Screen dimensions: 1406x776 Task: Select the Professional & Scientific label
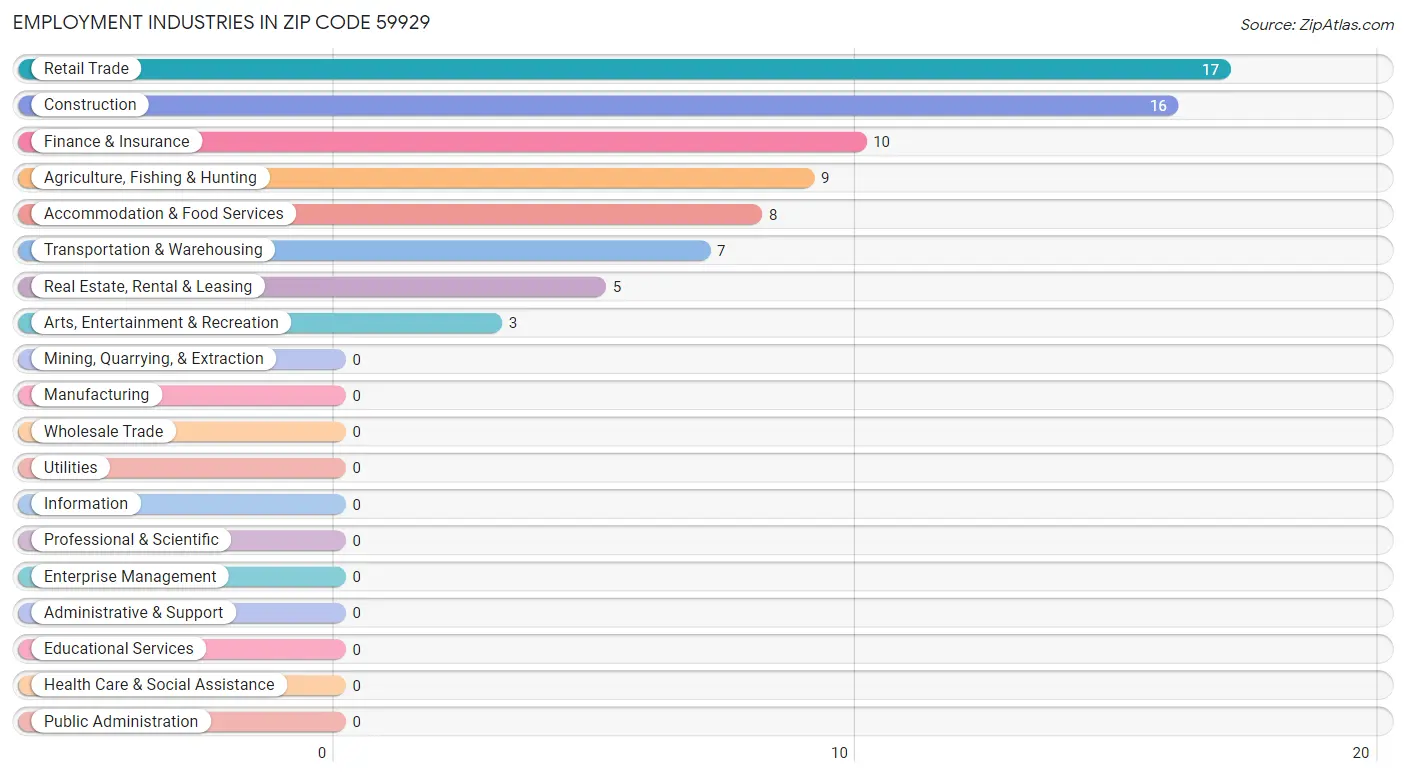131,540
